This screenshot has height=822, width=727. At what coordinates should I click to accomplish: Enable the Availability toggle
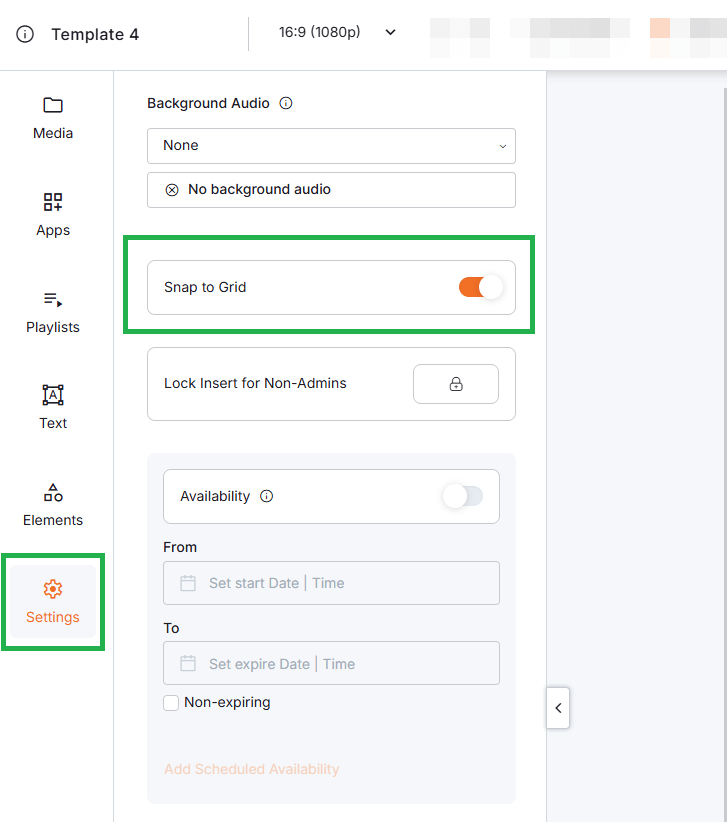click(x=463, y=495)
